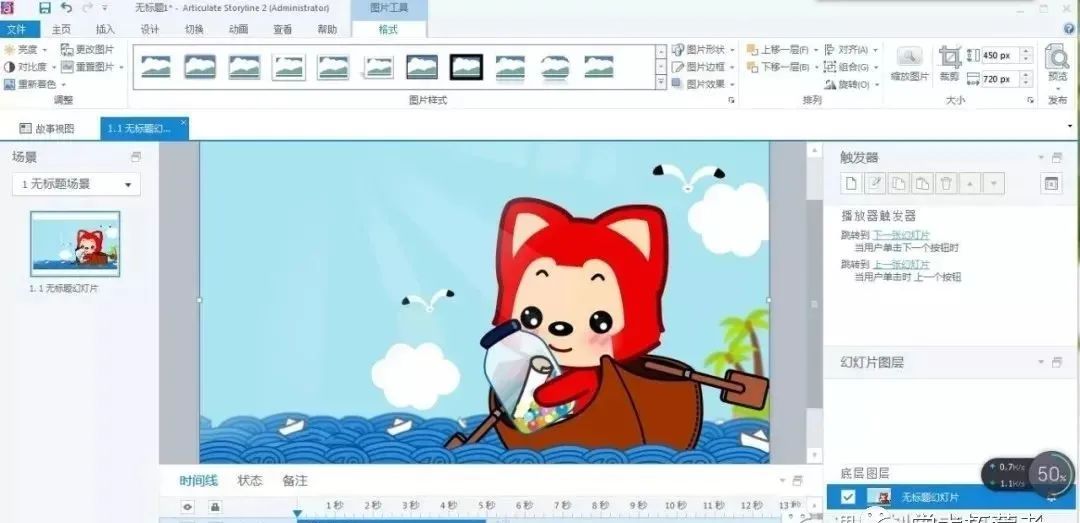Click the width field stepper arrows
Viewport: 1080px width, 523px height.
pos(1026,79)
